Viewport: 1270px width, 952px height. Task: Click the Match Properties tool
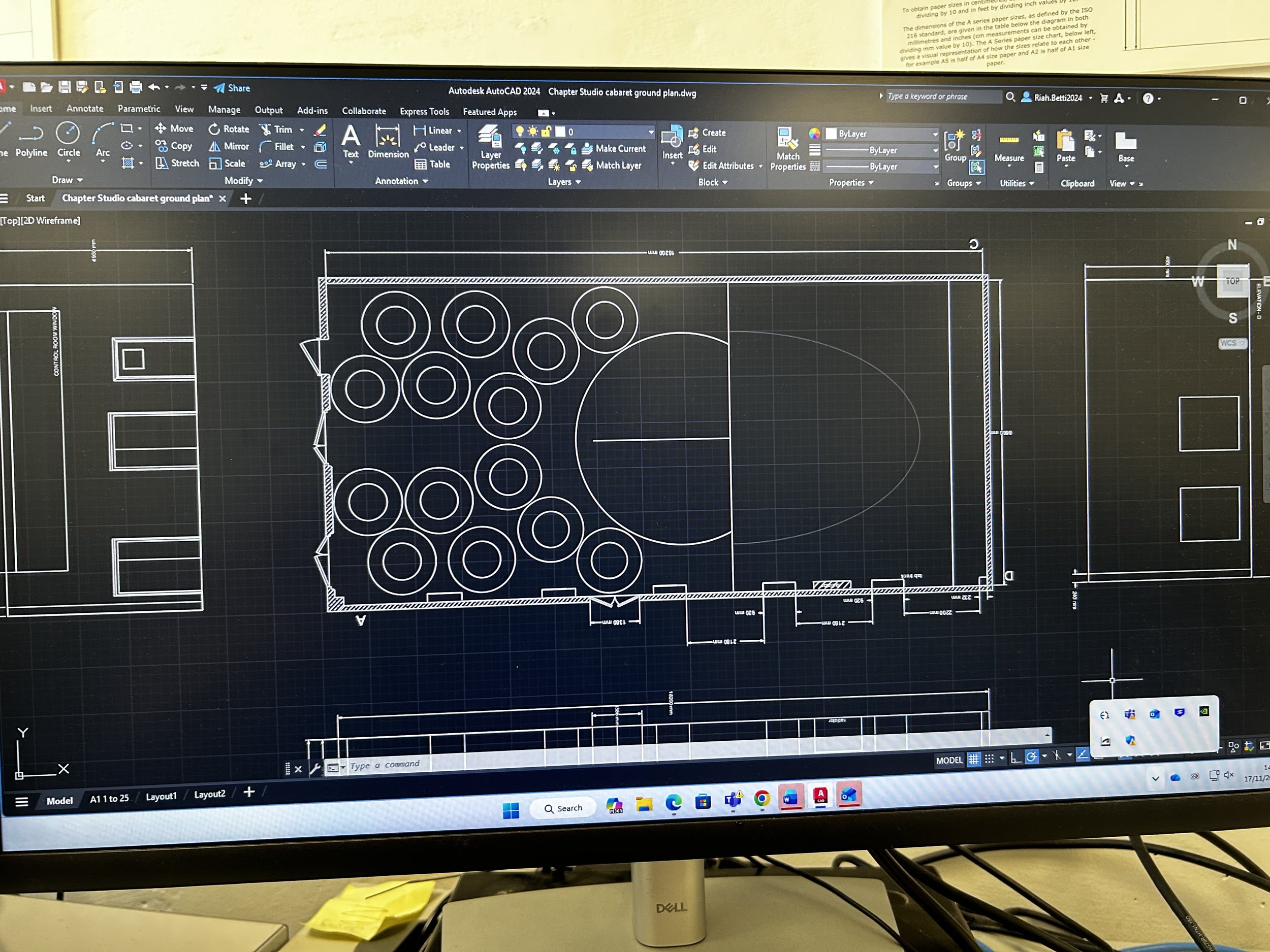(788, 149)
